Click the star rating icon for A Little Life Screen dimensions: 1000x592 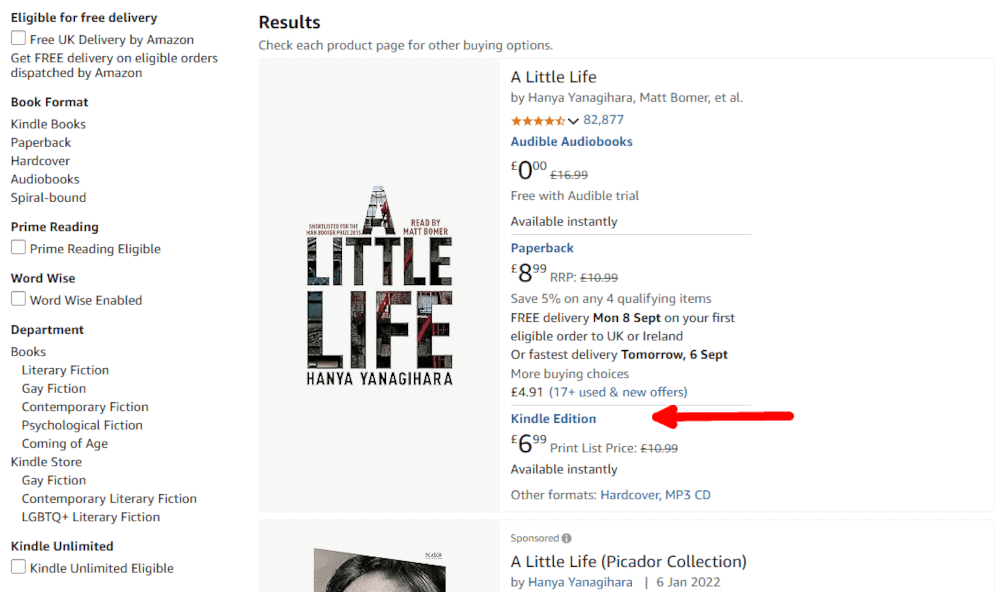538,120
